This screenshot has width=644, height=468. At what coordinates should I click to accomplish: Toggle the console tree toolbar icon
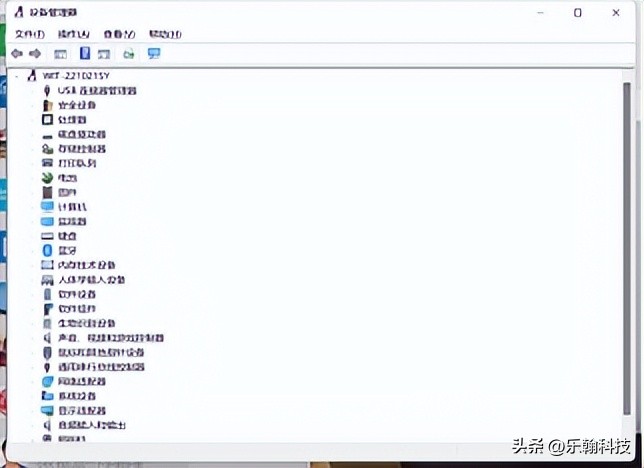[x=60, y=54]
